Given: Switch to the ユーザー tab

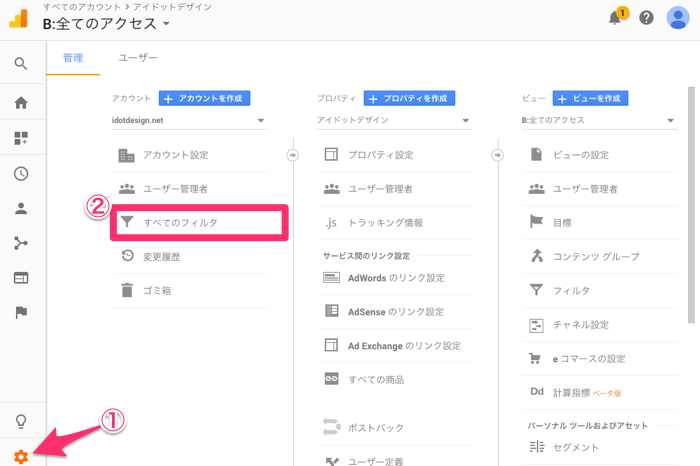Looking at the screenshot, I should click(x=138, y=58).
